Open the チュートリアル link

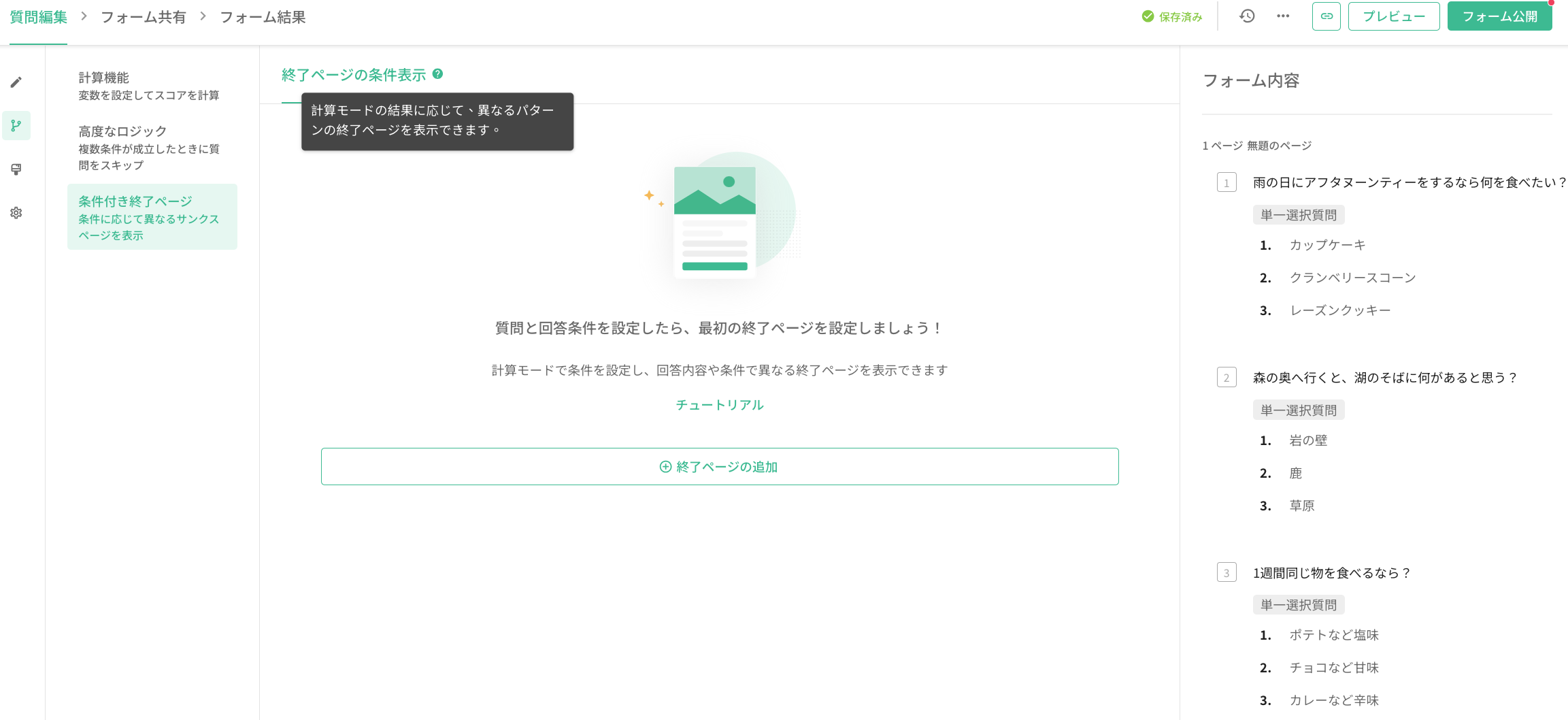click(720, 405)
